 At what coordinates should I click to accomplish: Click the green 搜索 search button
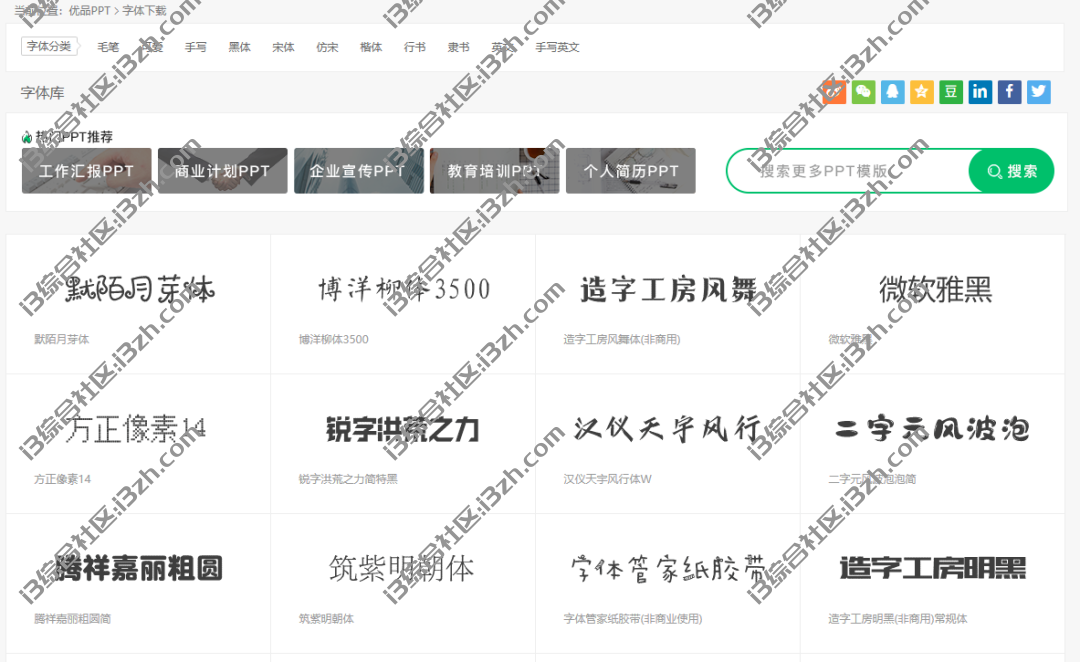tap(1011, 171)
